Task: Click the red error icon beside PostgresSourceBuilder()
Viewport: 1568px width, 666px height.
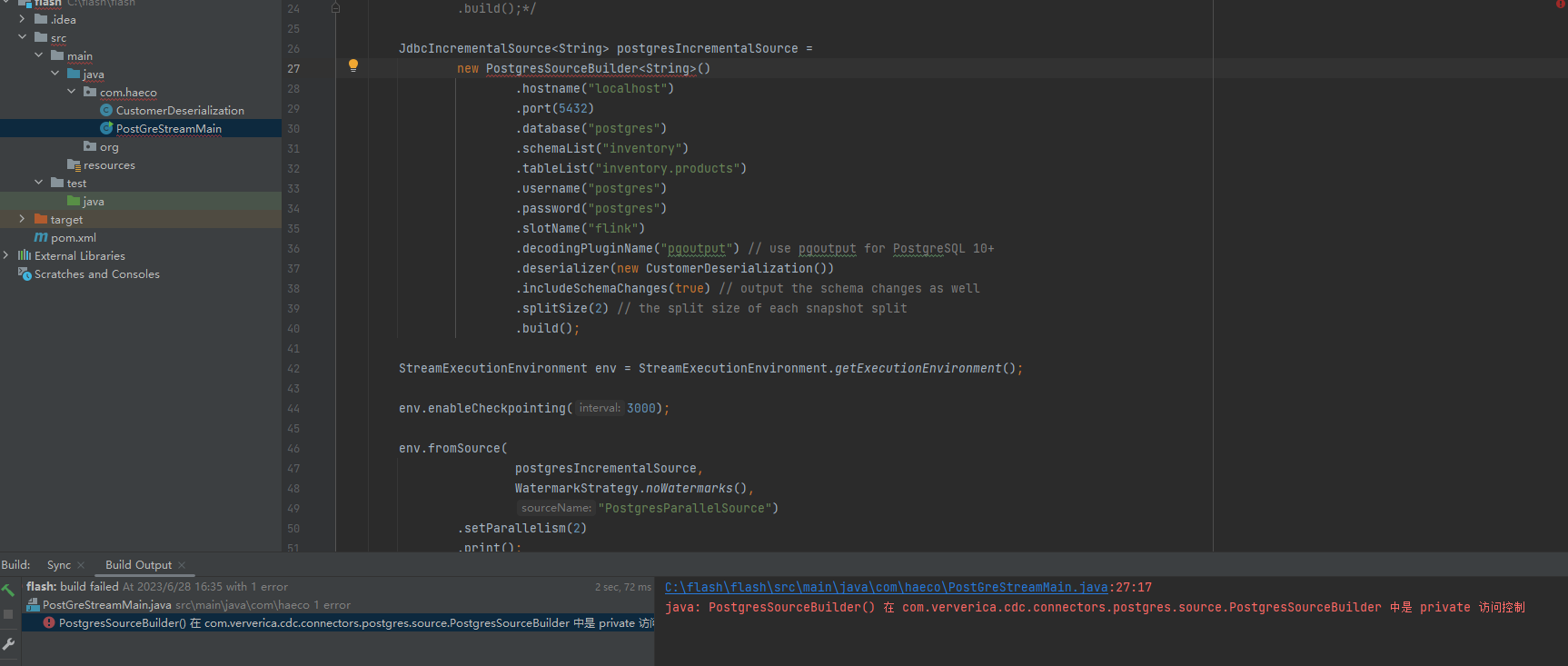Action: point(49,623)
